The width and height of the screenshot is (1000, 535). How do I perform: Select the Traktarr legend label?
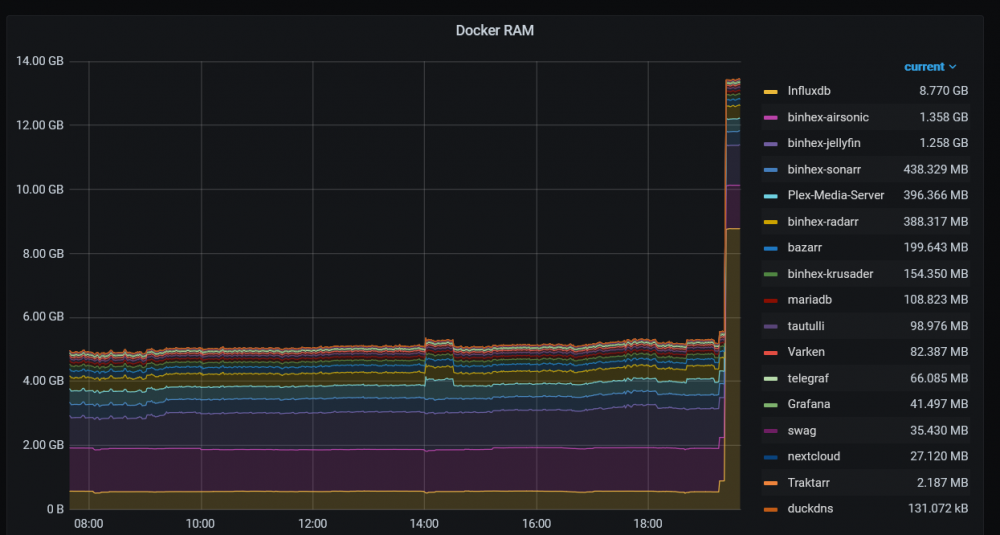(x=809, y=483)
